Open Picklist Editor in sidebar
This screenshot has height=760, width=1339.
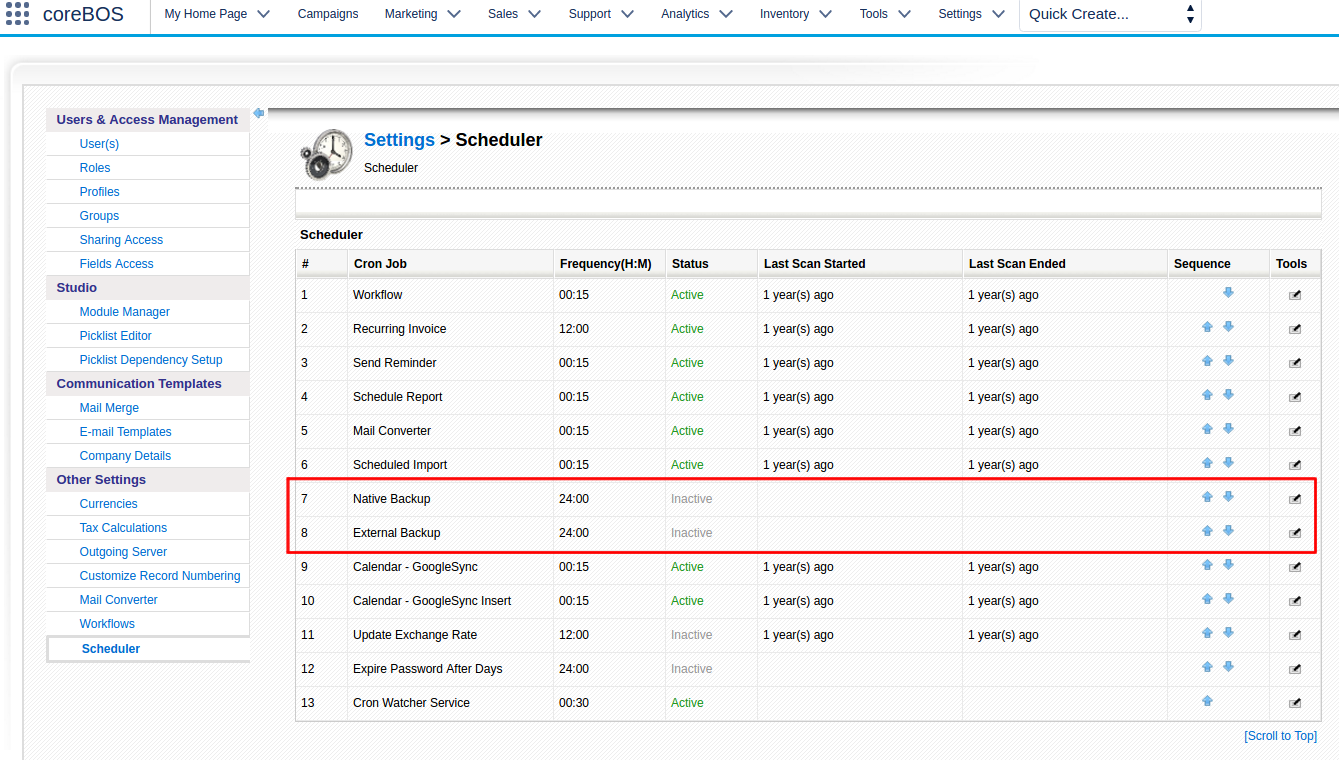tap(116, 336)
